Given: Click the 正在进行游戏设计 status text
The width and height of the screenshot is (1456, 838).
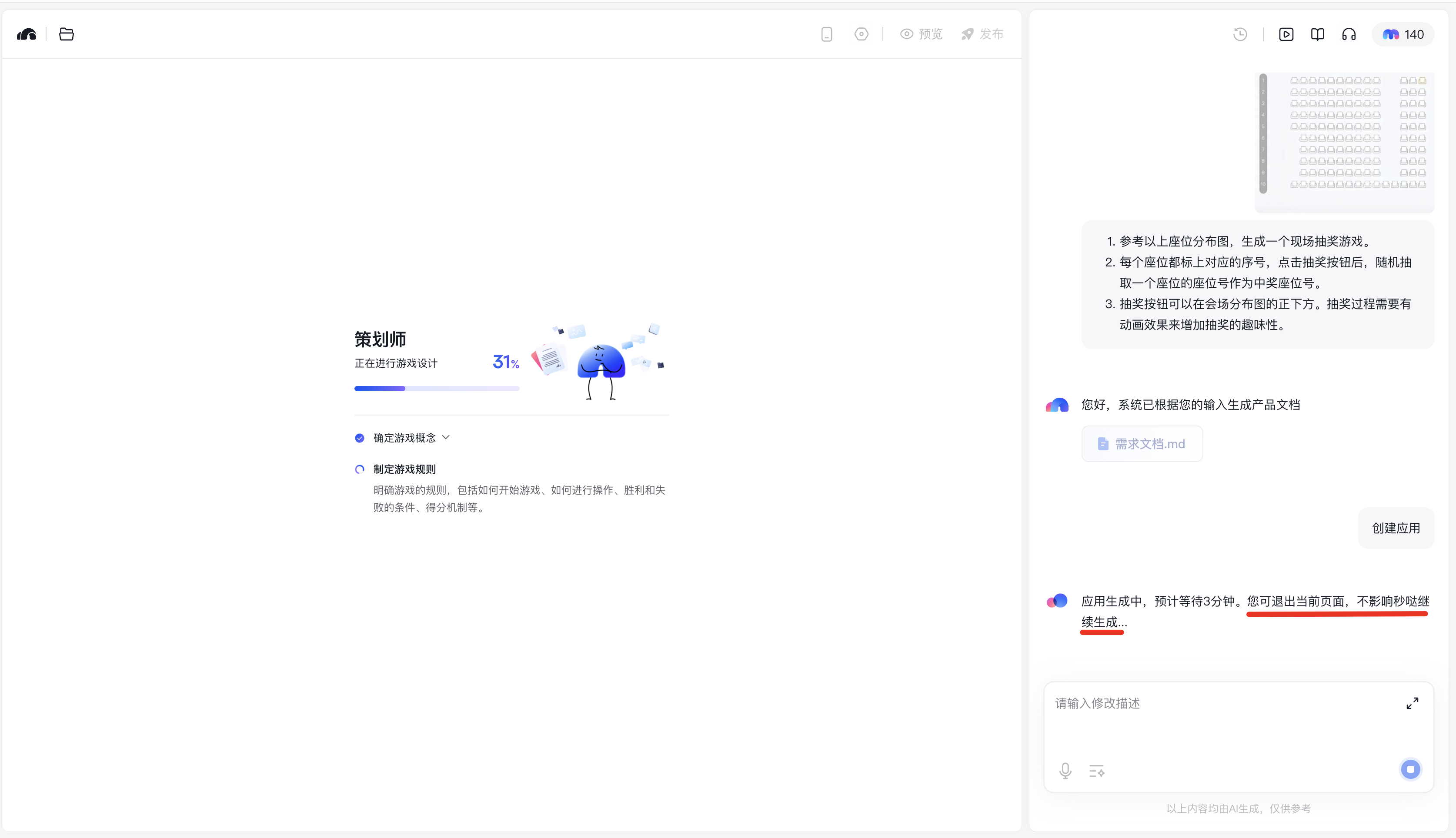Looking at the screenshot, I should (x=396, y=363).
